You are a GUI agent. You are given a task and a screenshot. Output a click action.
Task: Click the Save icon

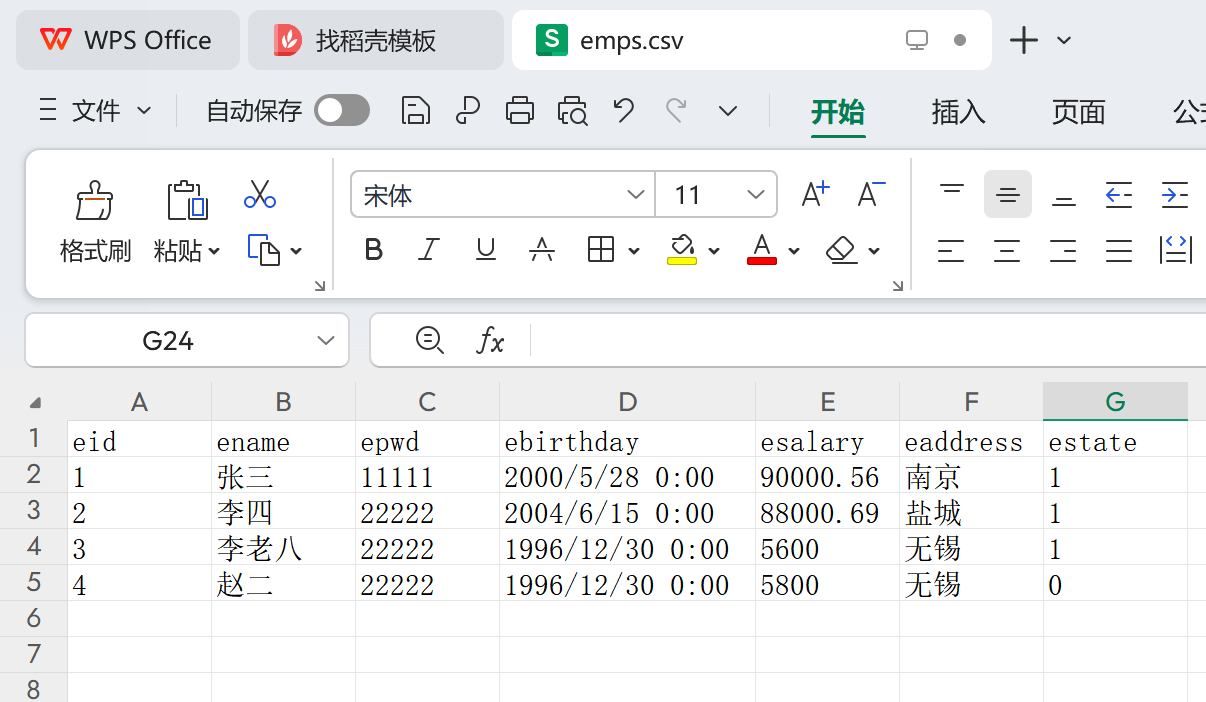point(415,110)
